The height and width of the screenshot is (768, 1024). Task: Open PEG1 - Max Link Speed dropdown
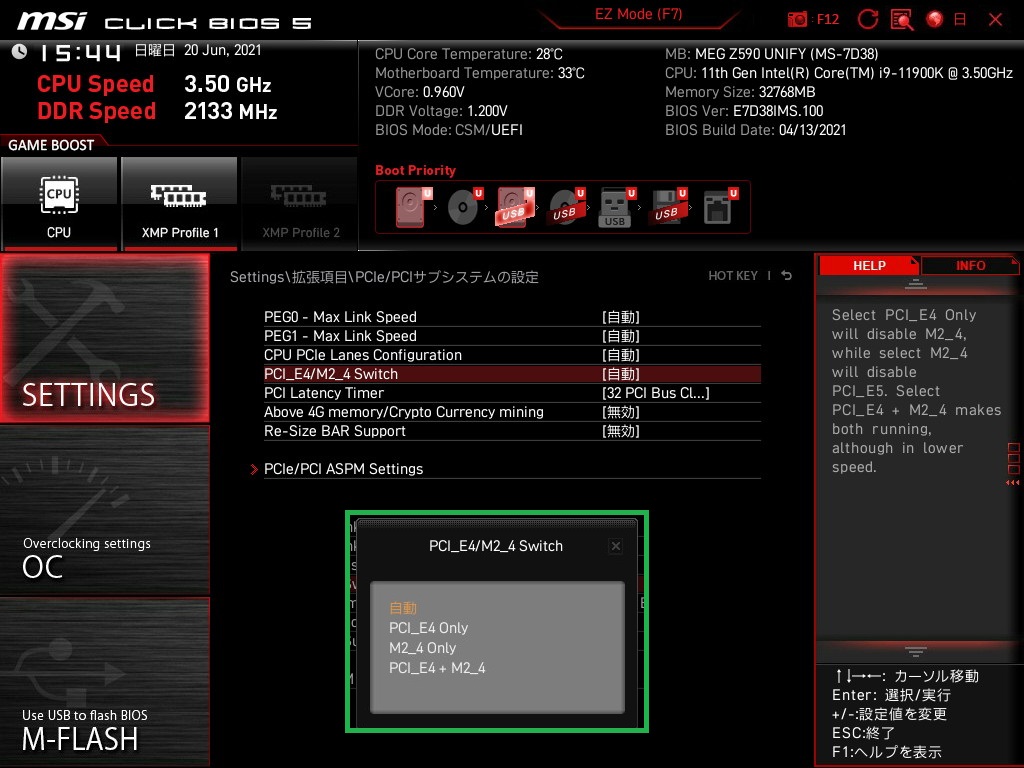pos(512,336)
